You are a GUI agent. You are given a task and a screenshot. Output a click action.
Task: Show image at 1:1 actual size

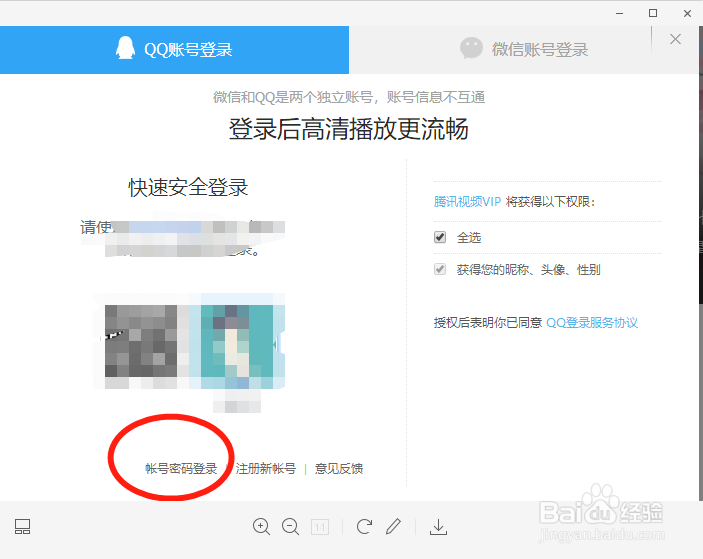320,527
